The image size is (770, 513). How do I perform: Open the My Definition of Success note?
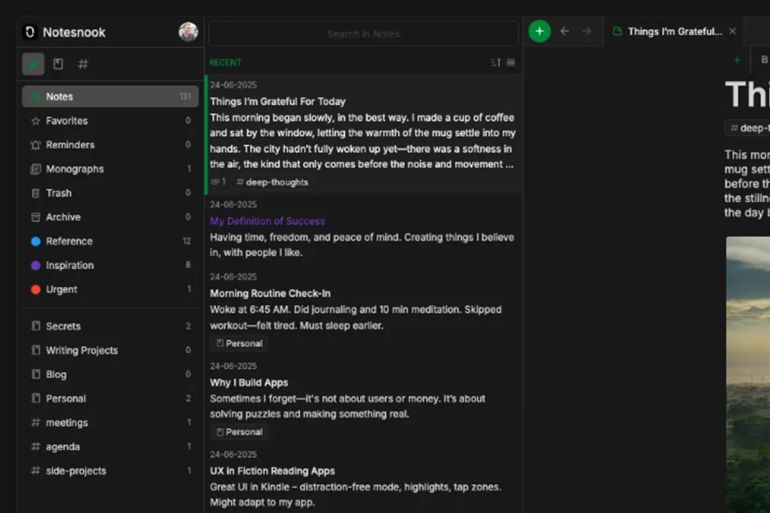click(267, 221)
